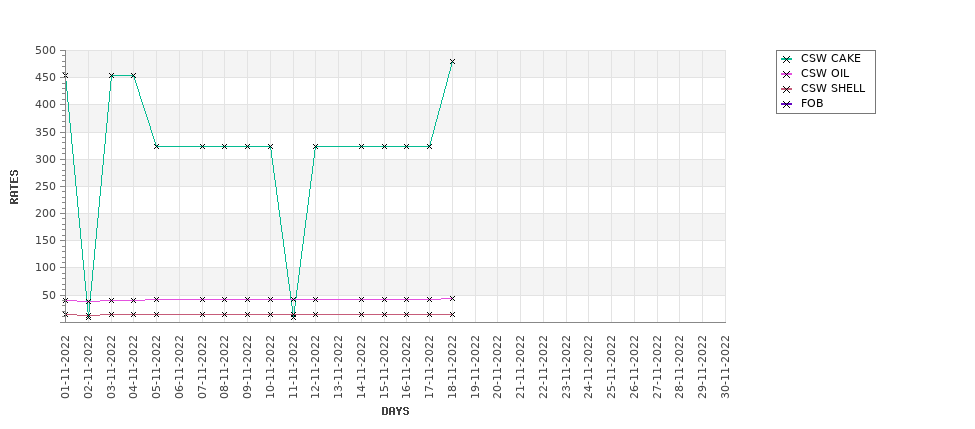Click the CSW CAKE legend marker icon
The width and height of the screenshot is (975, 429).
click(x=787, y=59)
